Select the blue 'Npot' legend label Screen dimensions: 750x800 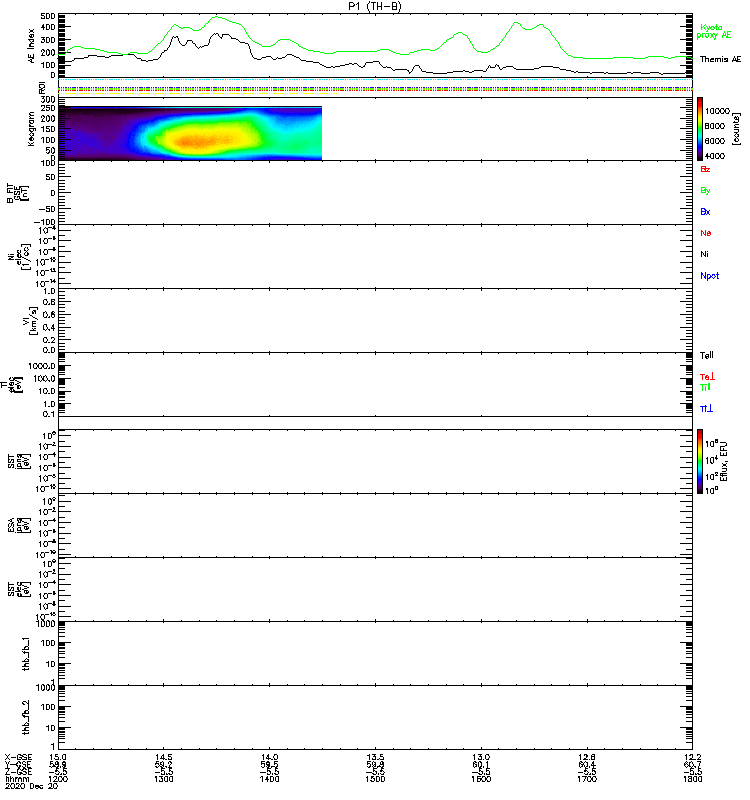[x=710, y=276]
